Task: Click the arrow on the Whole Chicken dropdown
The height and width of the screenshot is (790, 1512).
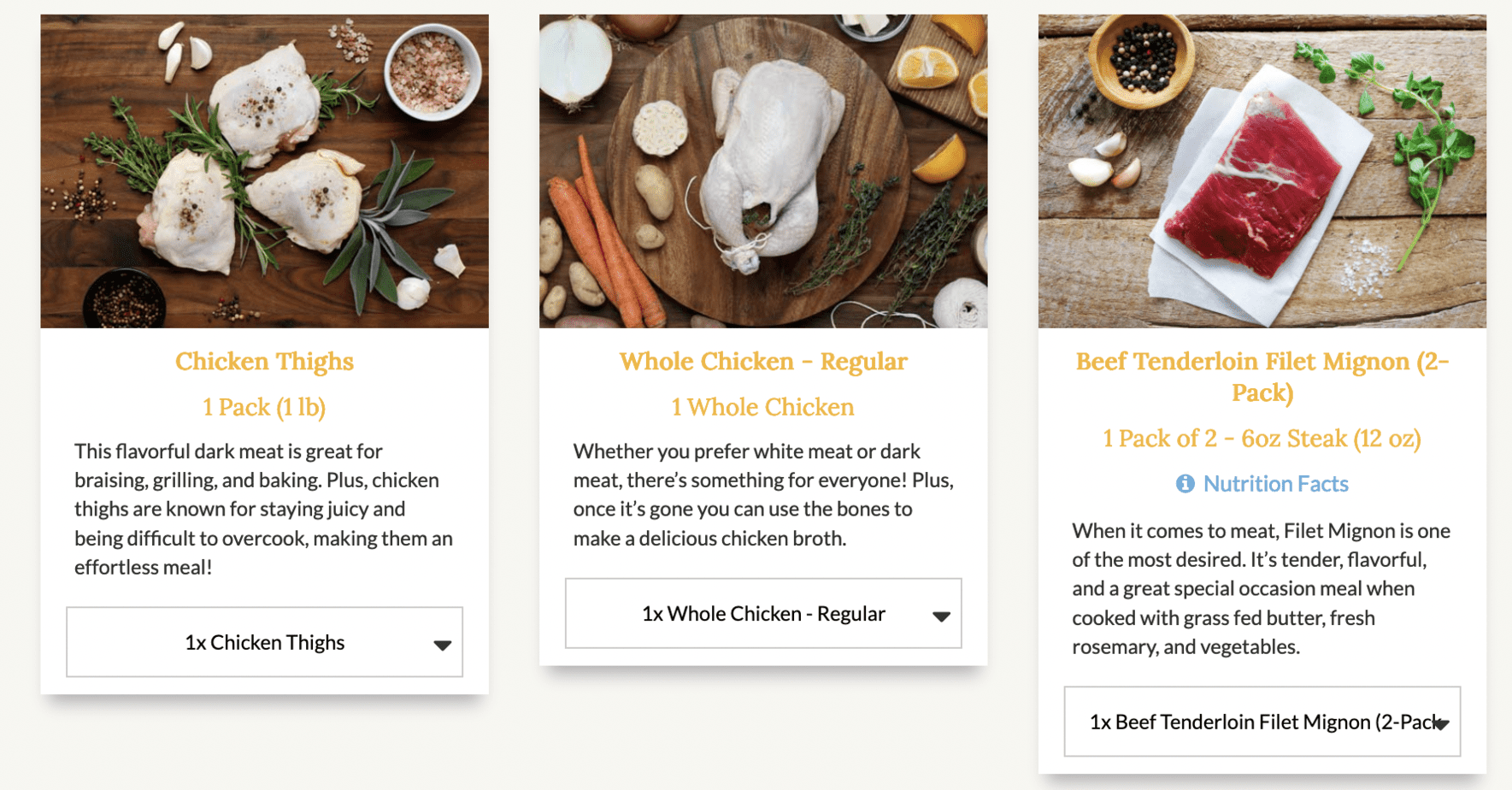Action: [x=941, y=616]
